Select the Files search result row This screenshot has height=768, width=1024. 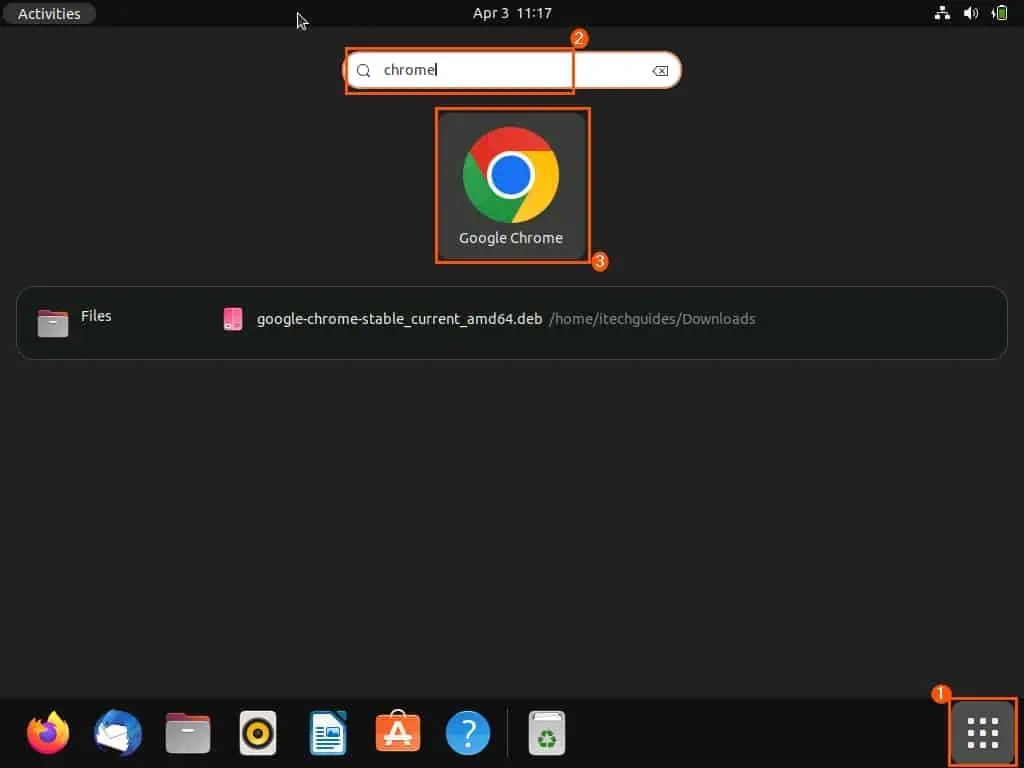(x=96, y=318)
